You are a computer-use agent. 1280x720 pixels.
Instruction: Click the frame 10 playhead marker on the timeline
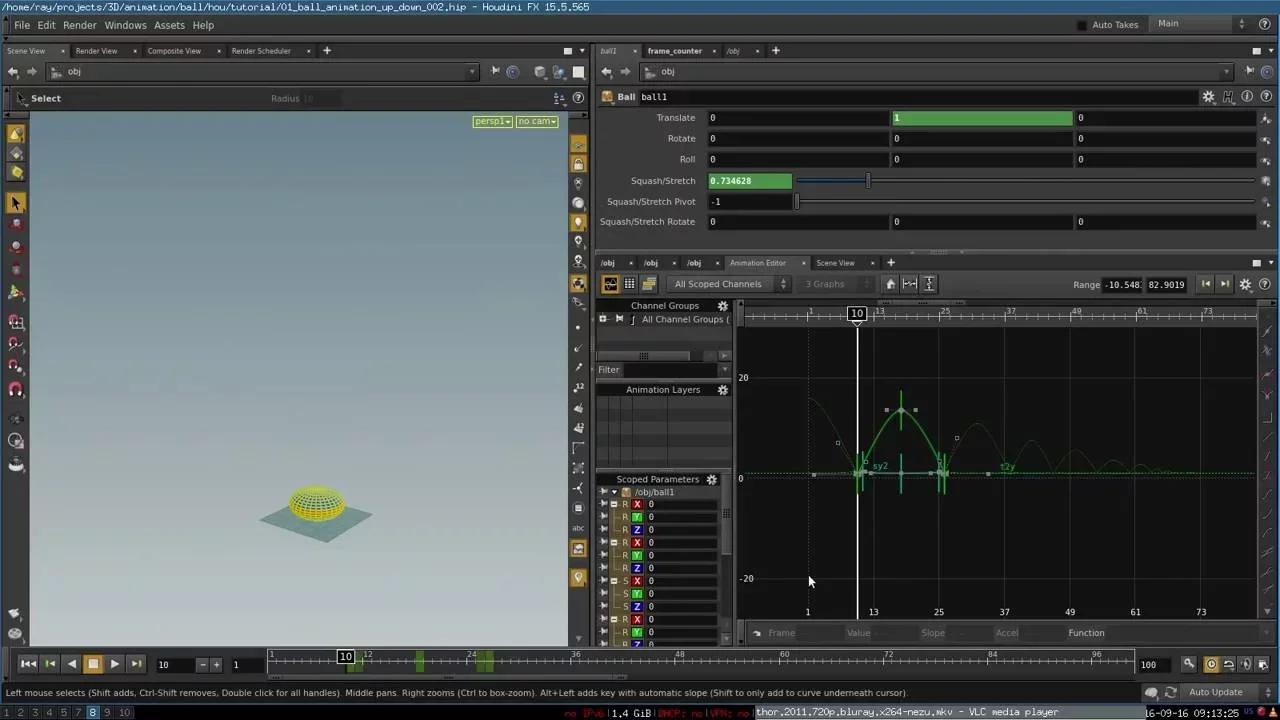(345, 656)
